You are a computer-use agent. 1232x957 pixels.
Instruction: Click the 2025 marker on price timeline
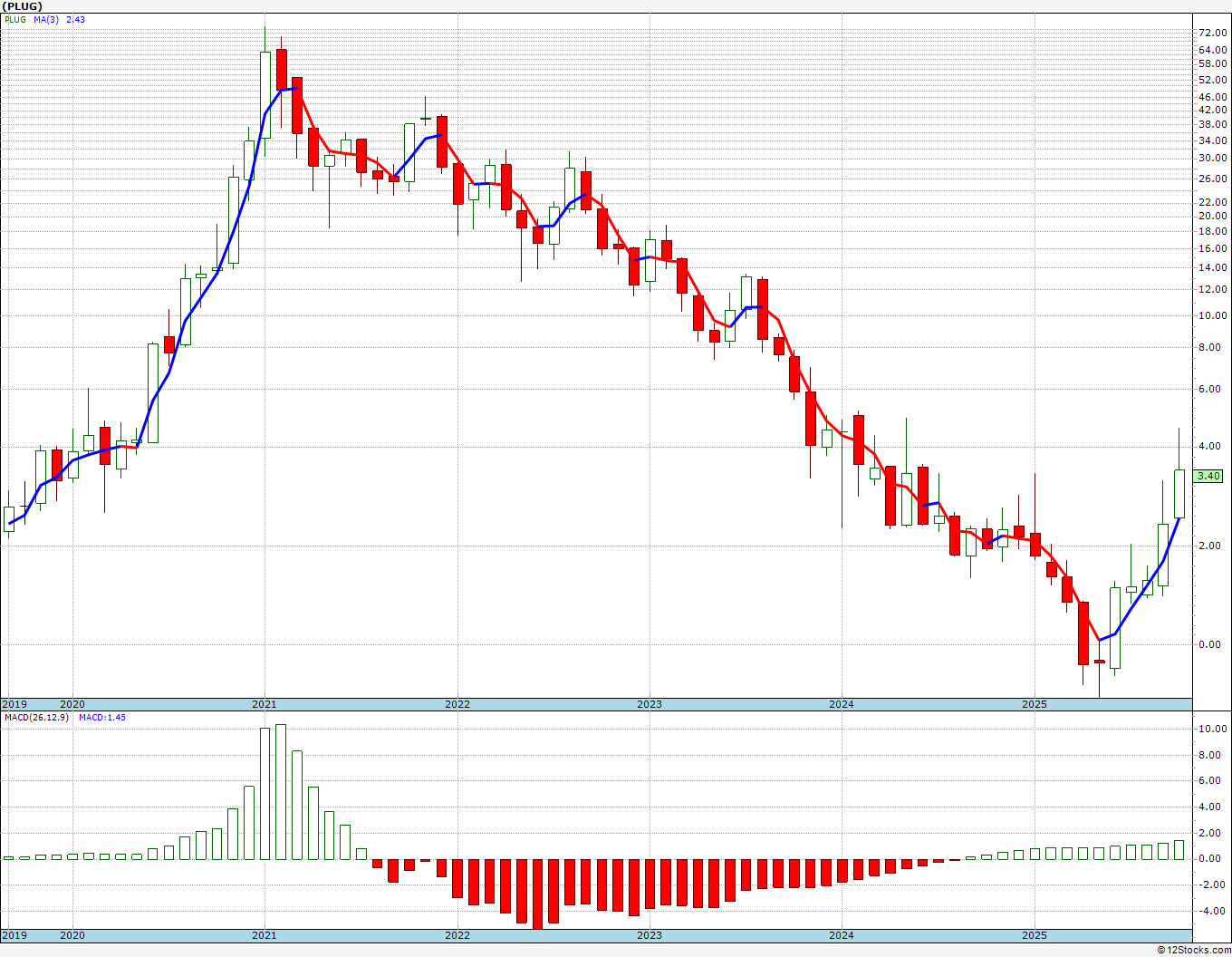coord(1034,704)
